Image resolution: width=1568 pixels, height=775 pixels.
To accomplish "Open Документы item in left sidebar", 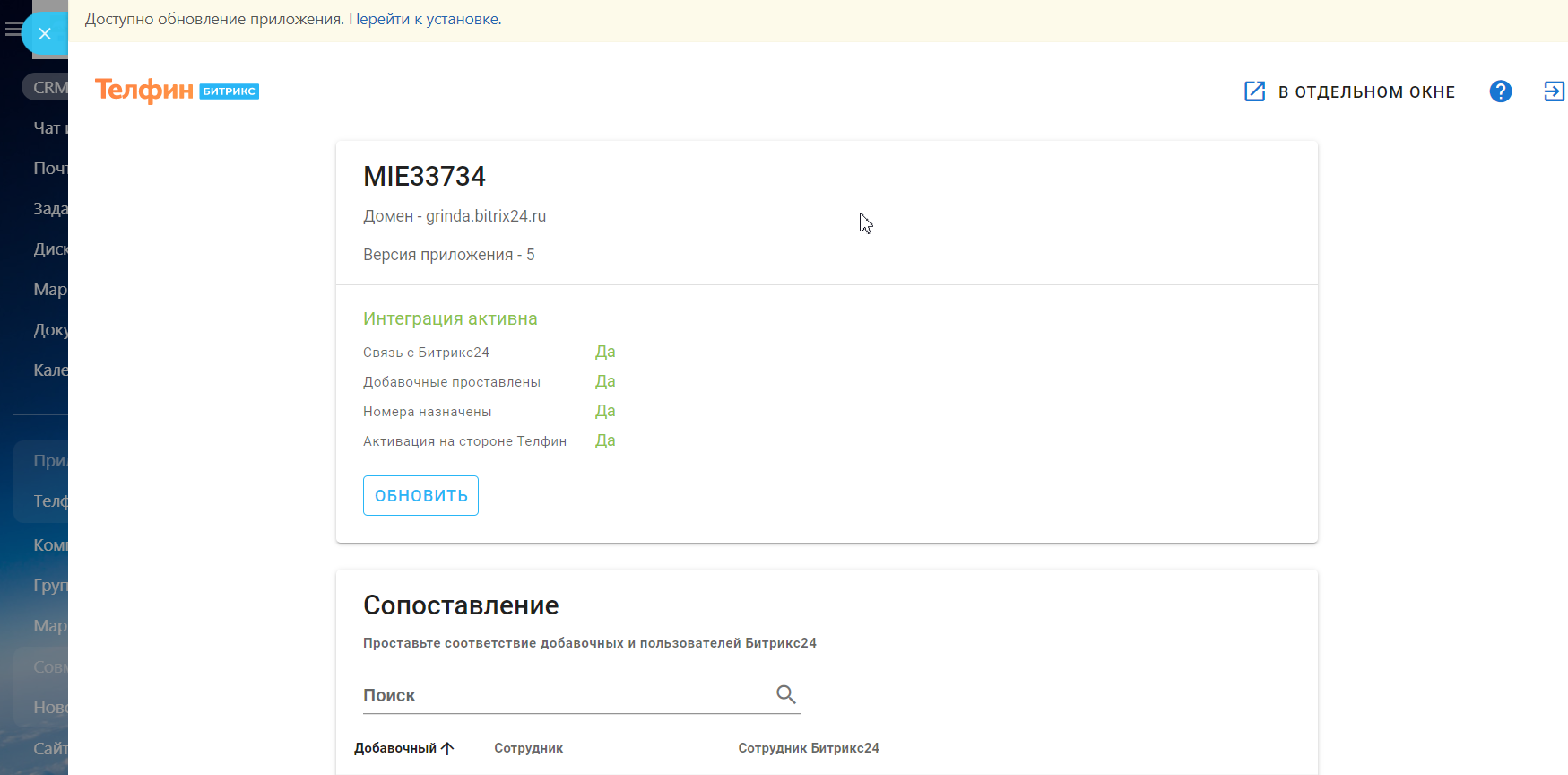I will click(49, 330).
